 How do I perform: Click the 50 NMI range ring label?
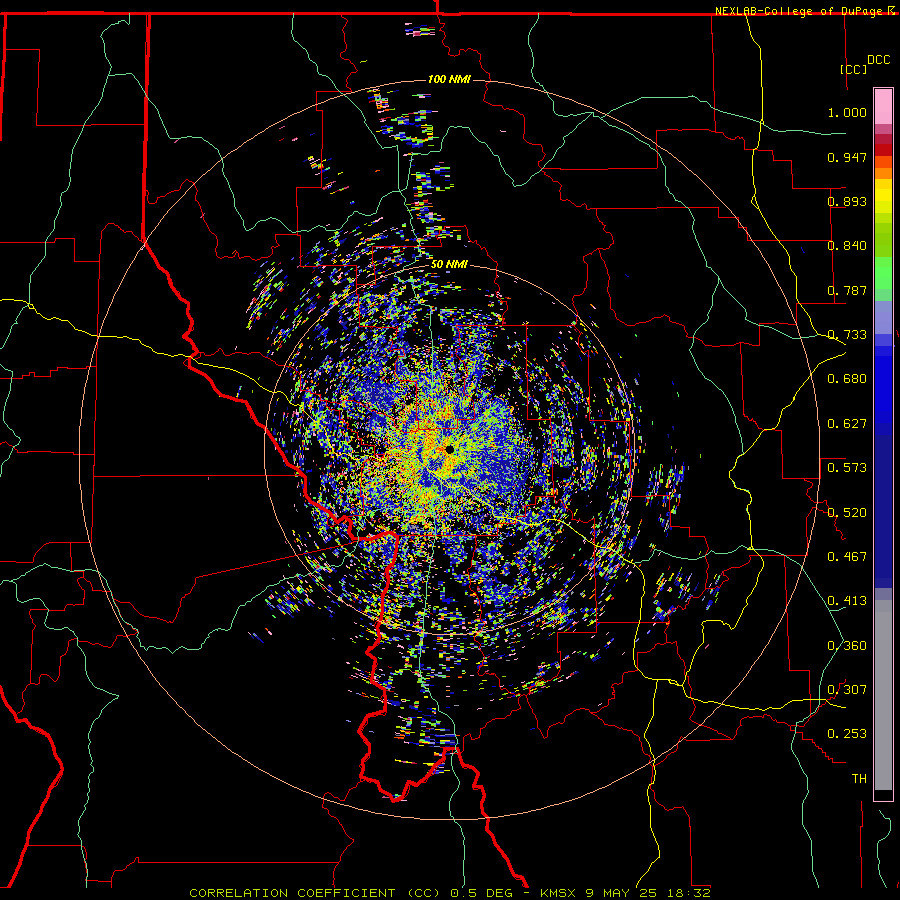click(x=449, y=265)
